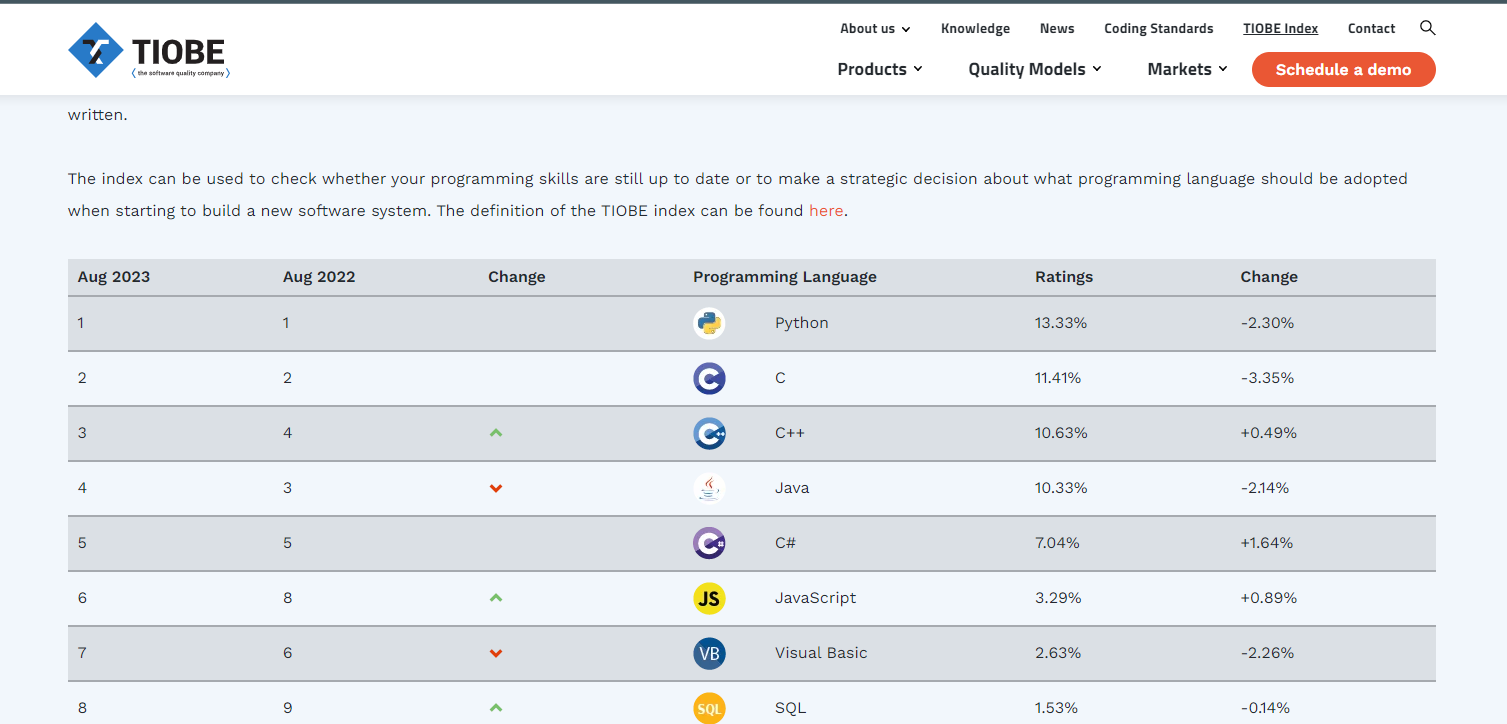The image size is (1507, 724).
Task: Click the Ratings column header
Action: point(1064,277)
